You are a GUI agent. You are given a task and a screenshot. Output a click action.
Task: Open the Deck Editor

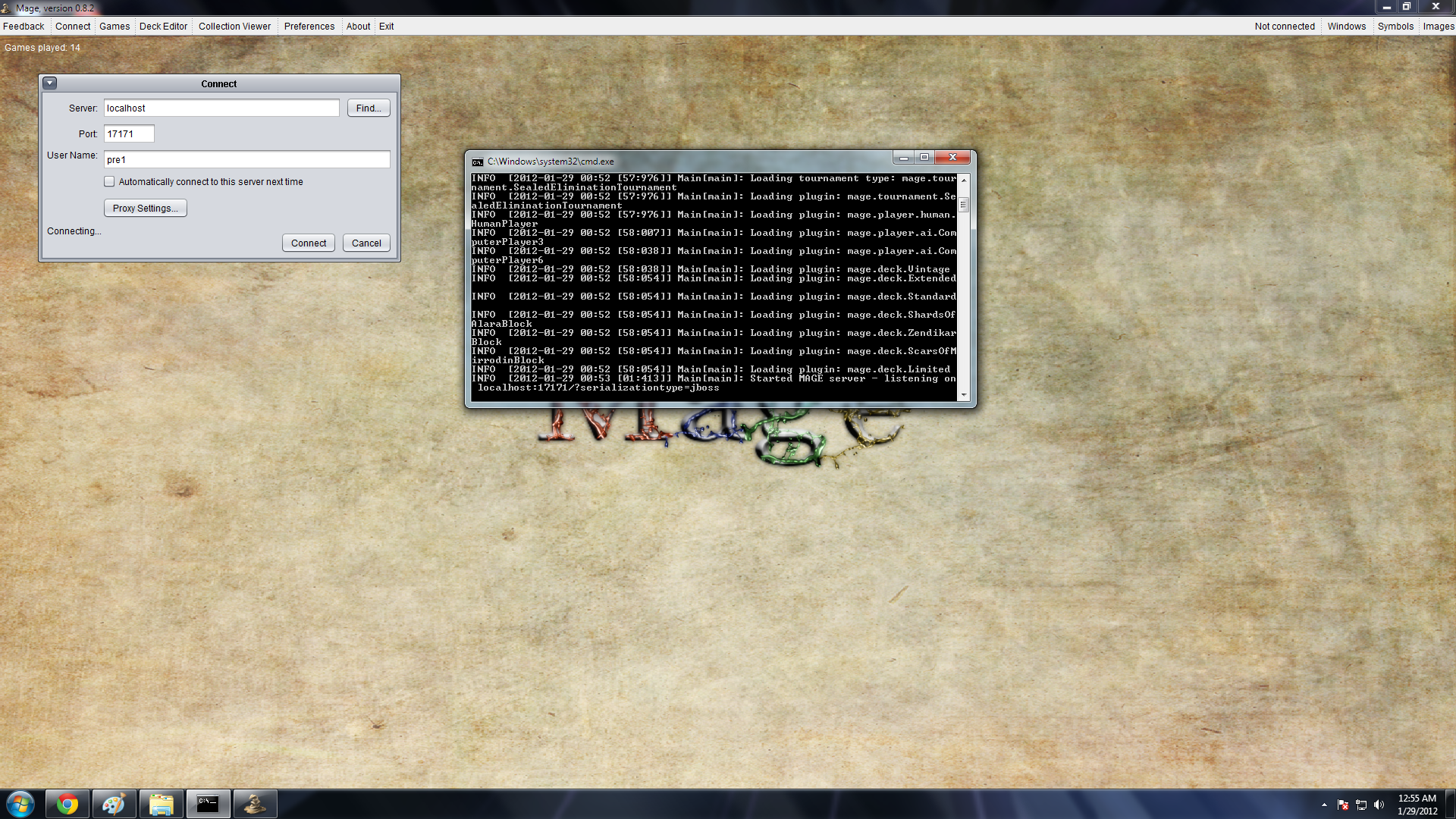163,27
